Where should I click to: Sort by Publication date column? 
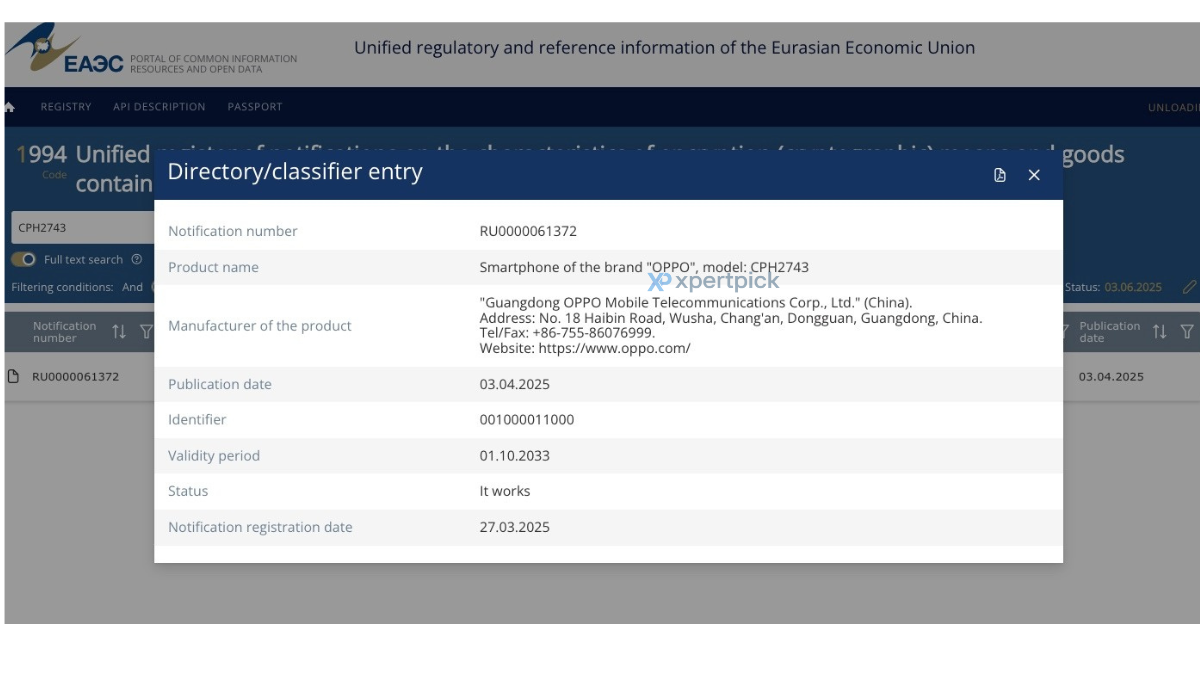[1160, 332]
